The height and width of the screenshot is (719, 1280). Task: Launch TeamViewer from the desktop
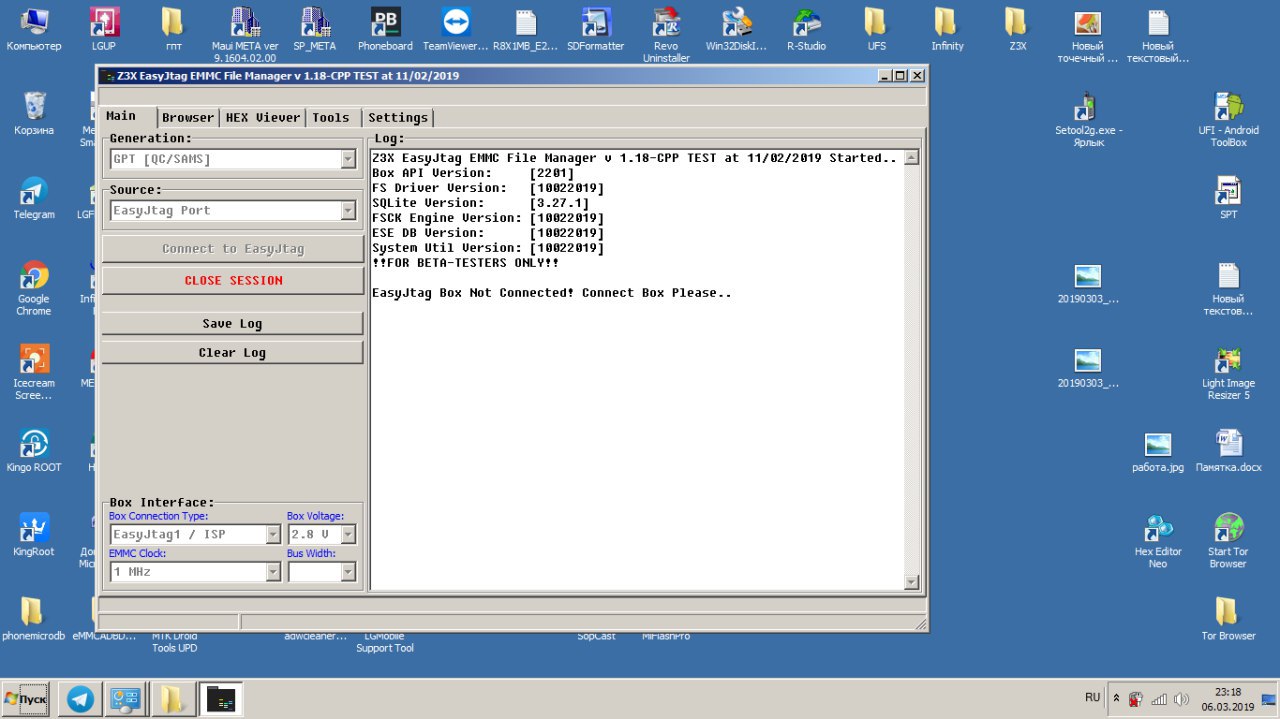[455, 30]
